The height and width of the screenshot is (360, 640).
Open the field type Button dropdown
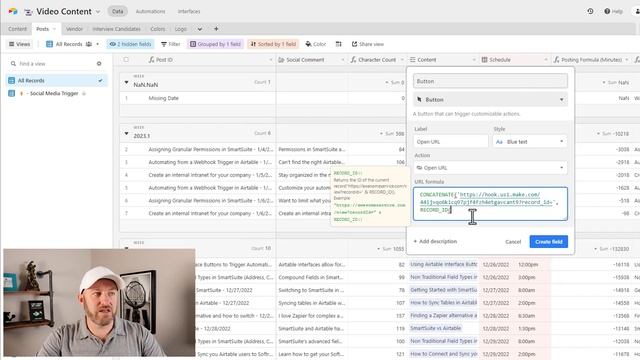coord(490,100)
